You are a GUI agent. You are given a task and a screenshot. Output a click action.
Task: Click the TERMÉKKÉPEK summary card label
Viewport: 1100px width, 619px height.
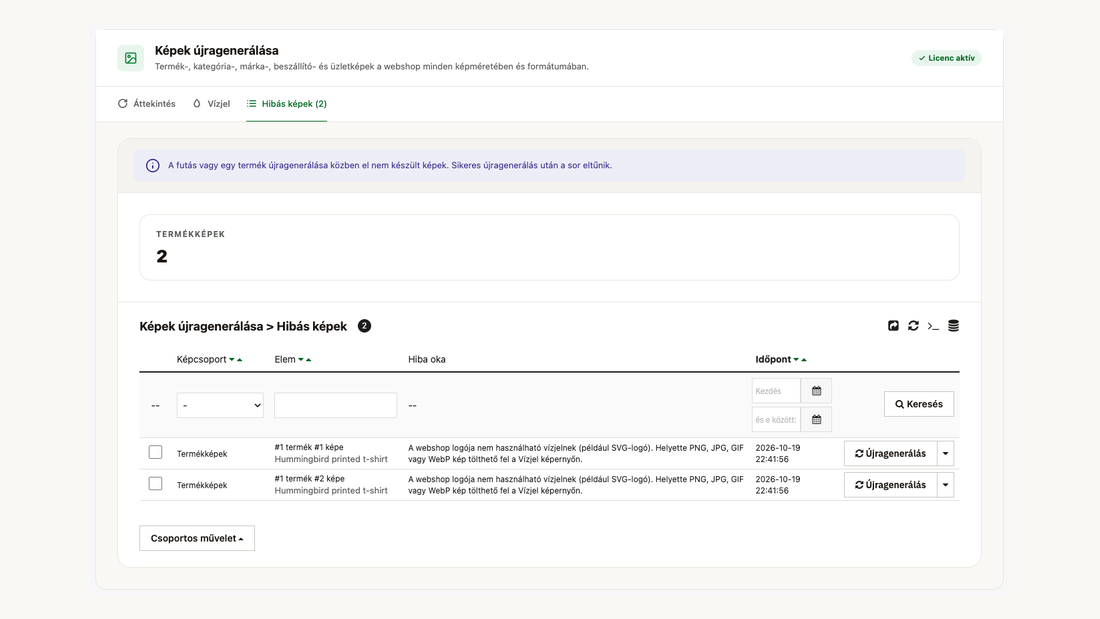pyautogui.click(x=191, y=234)
